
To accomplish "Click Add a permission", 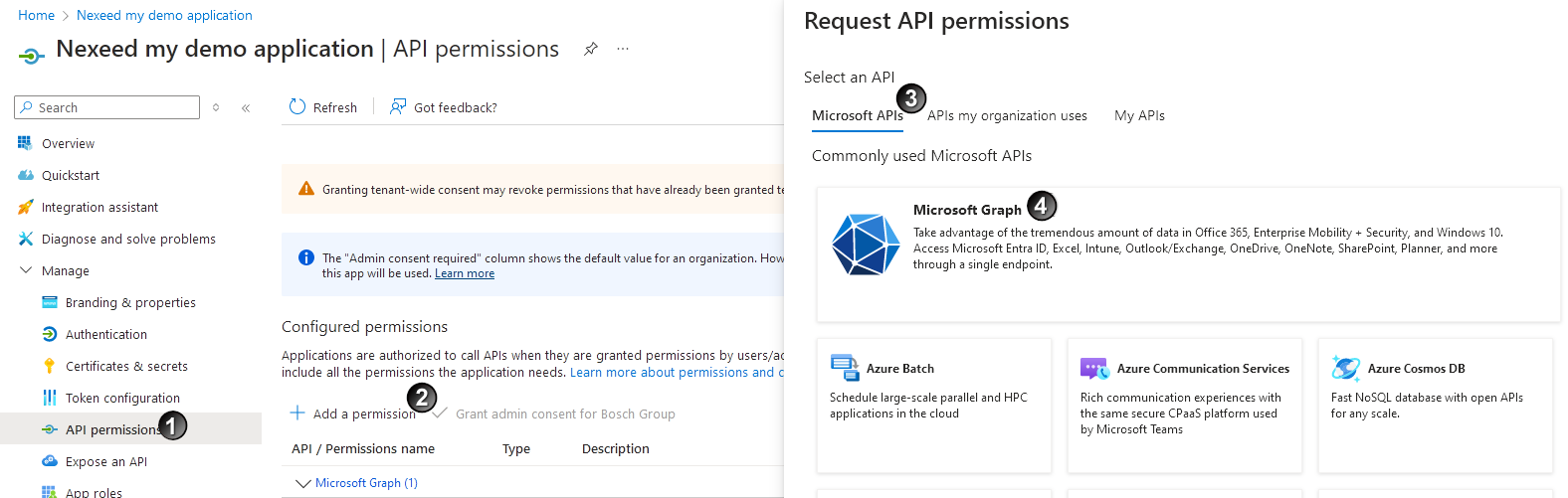I will 353,414.
